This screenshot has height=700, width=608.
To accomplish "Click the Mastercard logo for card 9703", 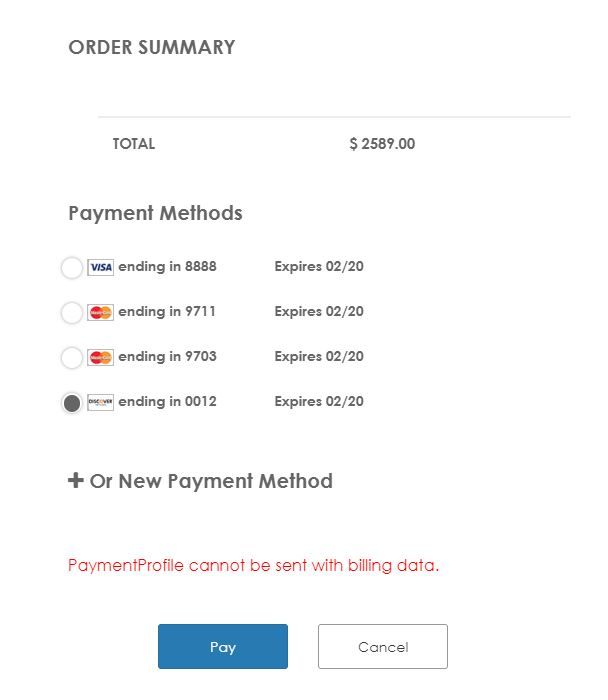I will tap(100, 357).
